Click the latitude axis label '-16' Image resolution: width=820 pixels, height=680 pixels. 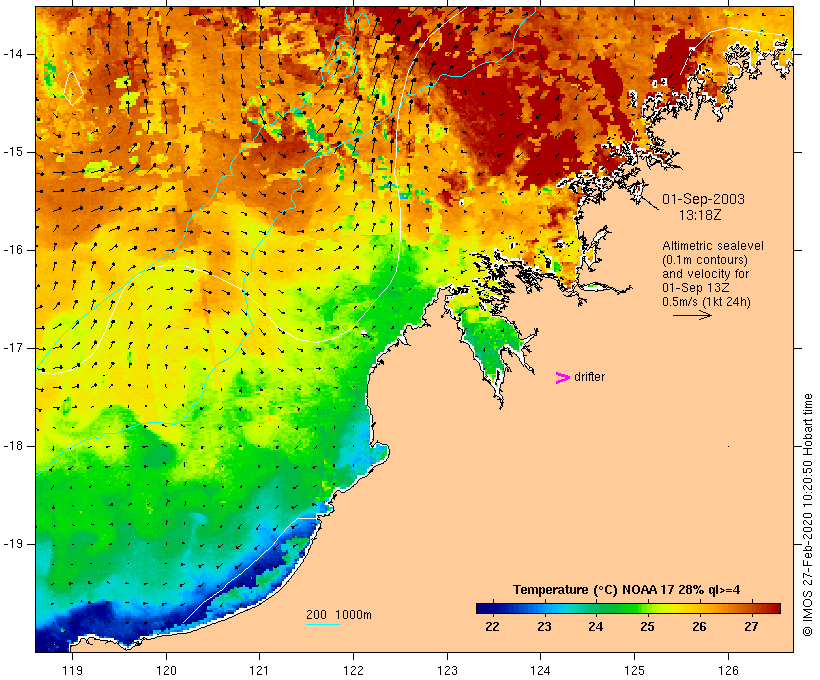pyautogui.click(x=12, y=250)
